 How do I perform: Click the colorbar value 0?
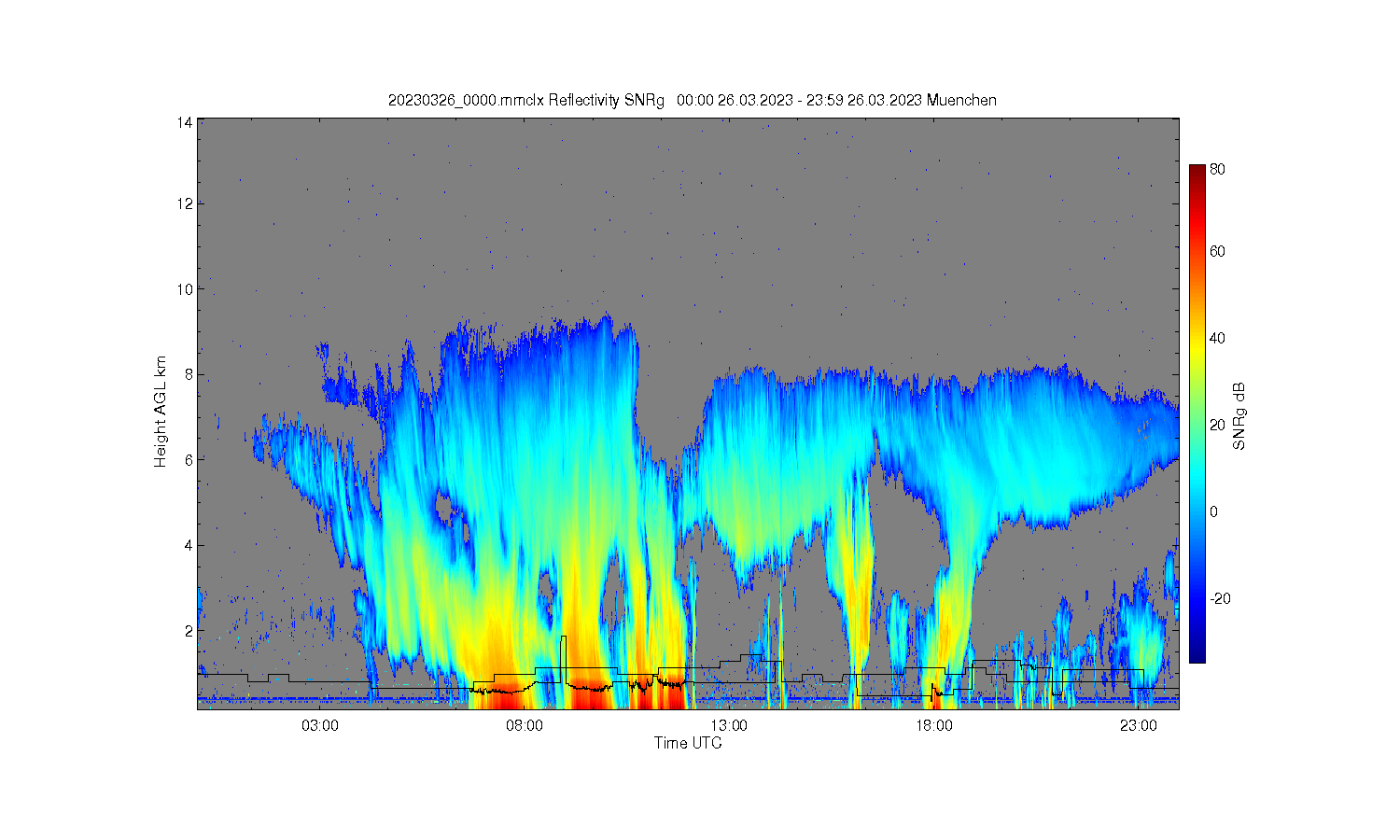coord(1213,511)
